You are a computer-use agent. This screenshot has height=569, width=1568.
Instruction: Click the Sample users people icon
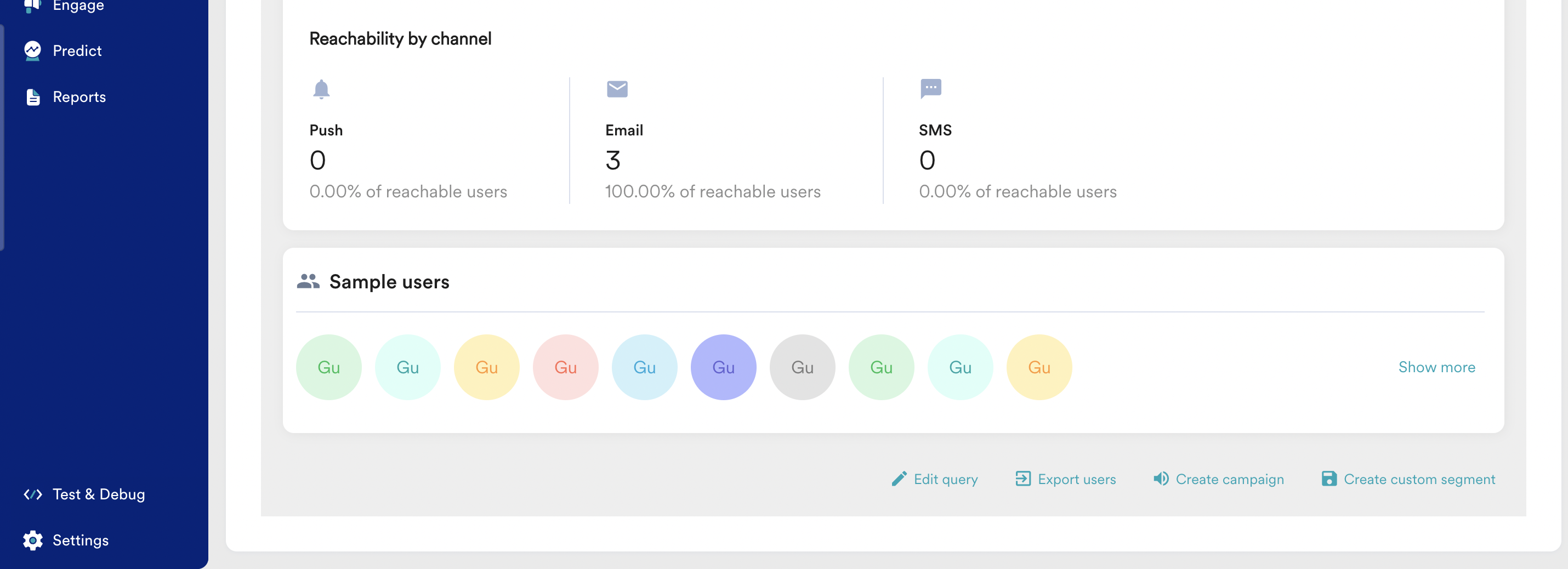[308, 281]
